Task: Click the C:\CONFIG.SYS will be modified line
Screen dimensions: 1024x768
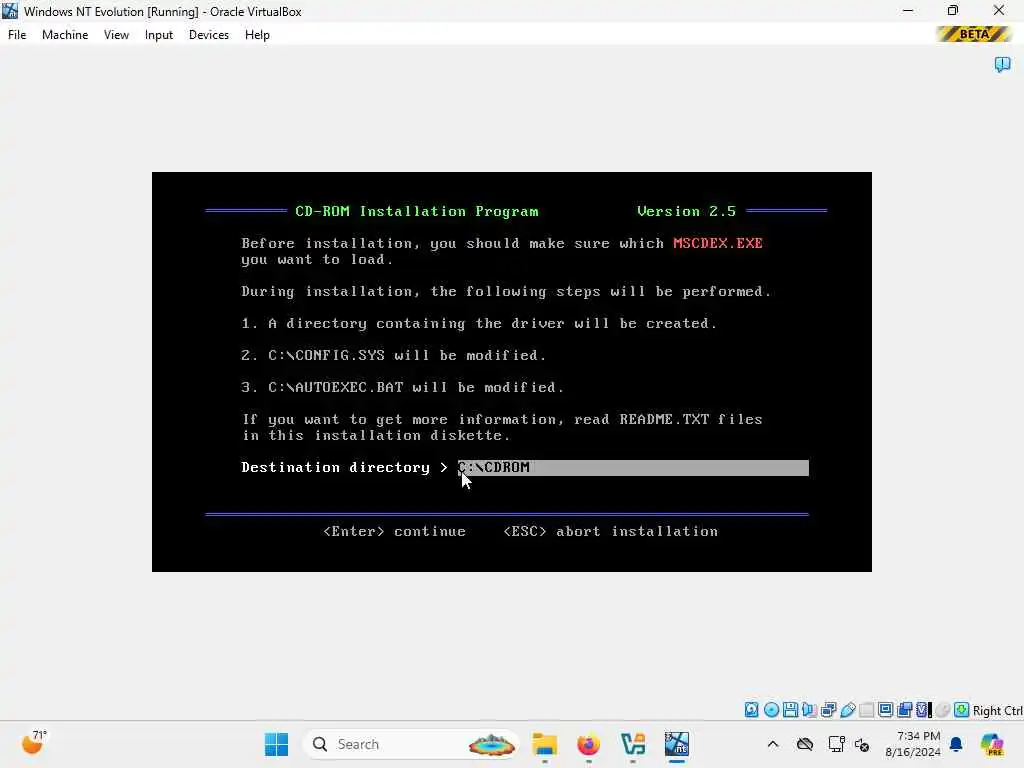Action: 393,355
